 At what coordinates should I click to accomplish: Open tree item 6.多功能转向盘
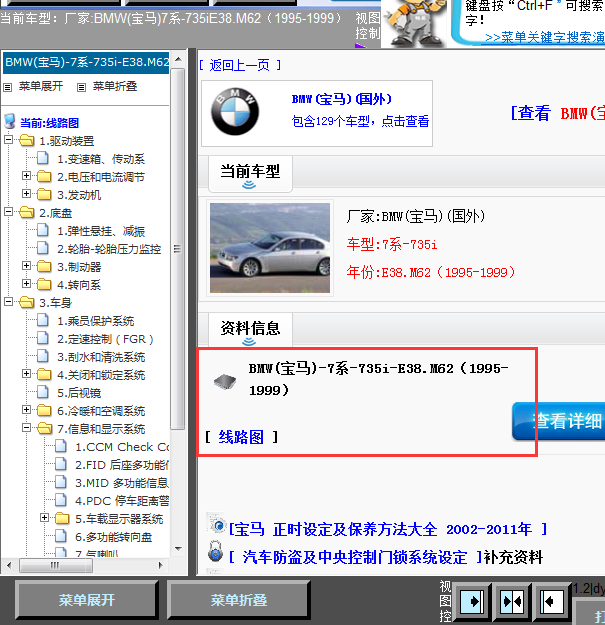click(114, 537)
